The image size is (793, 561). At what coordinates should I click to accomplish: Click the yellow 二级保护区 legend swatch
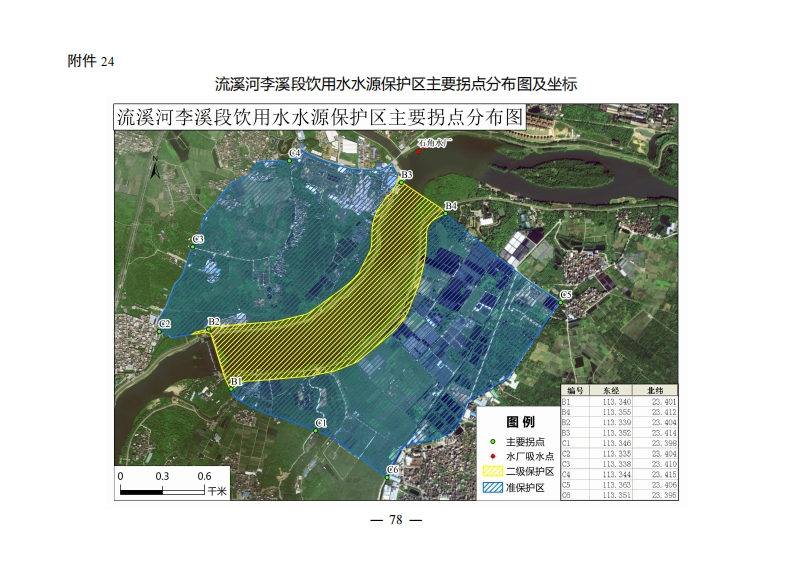tap(491, 471)
